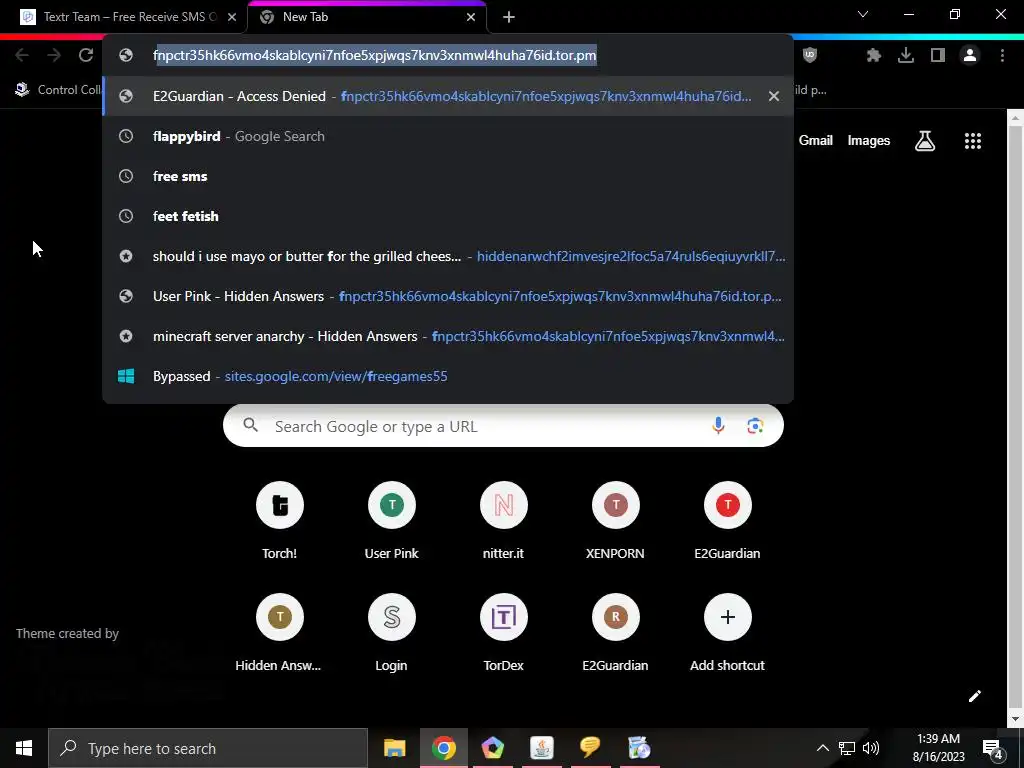Open the red E2Guardian shortcut
The image size is (1024, 768).
coord(727,520)
